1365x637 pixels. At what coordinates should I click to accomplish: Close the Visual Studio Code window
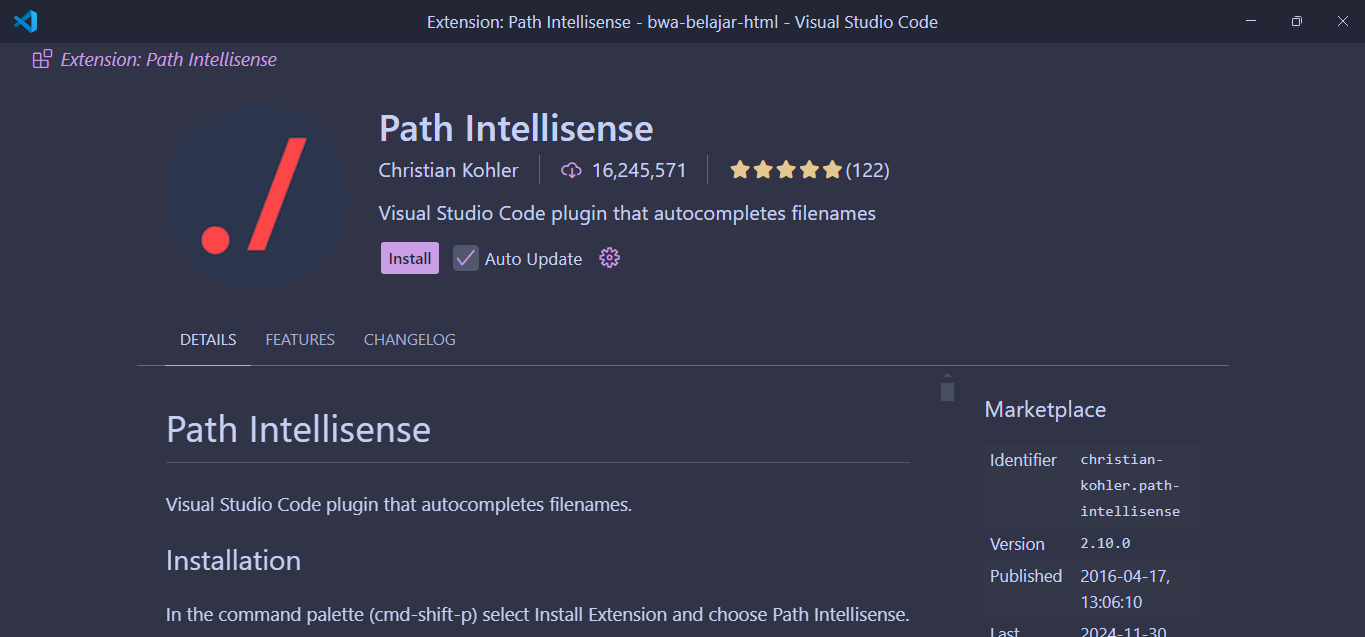1342,21
